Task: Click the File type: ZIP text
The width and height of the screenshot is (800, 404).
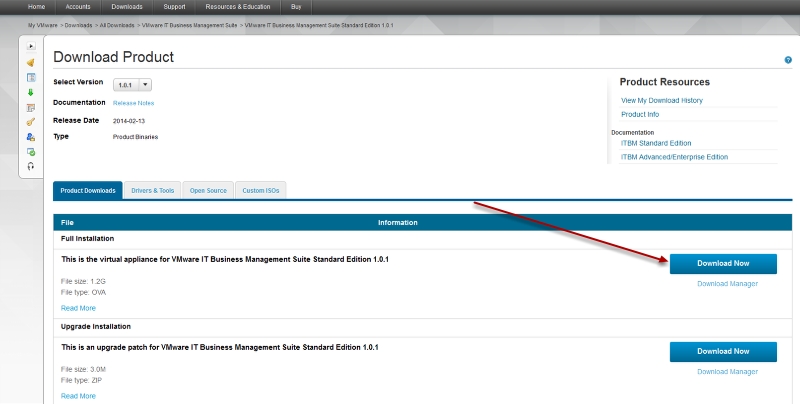Action: pyautogui.click(x=81, y=380)
